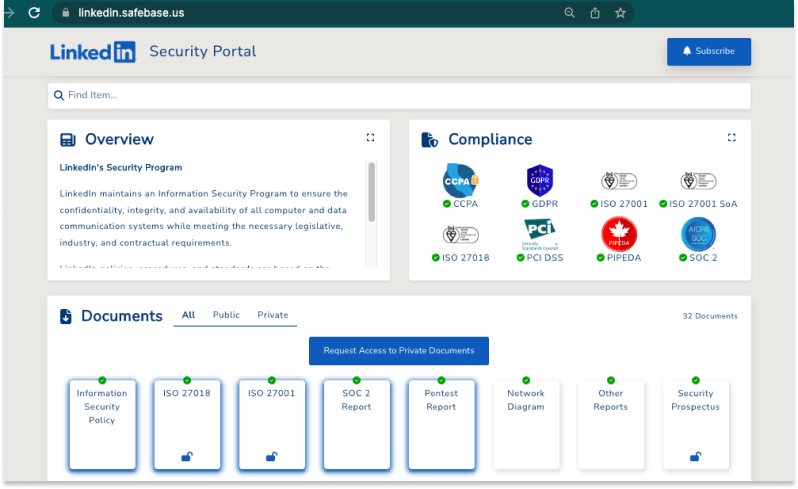Image resolution: width=798 pixels, height=489 pixels.
Task: Open the Pentest Report card
Action: tap(441, 424)
